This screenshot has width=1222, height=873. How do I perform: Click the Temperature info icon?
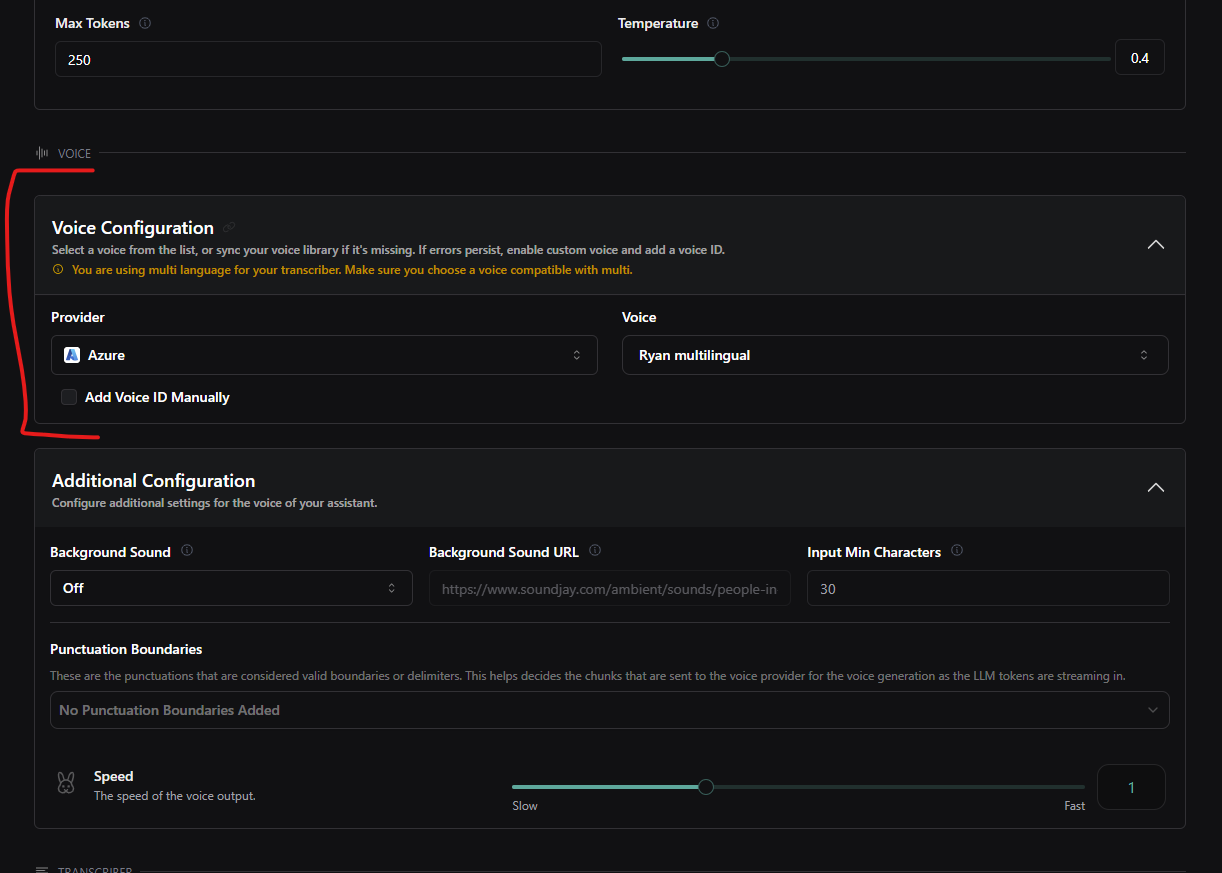[x=713, y=23]
